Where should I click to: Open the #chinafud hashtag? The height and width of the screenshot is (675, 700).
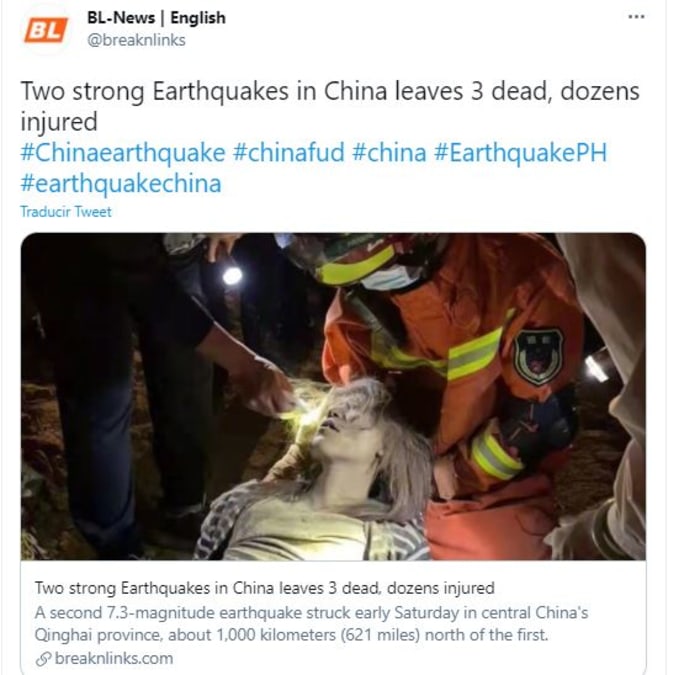tap(289, 152)
